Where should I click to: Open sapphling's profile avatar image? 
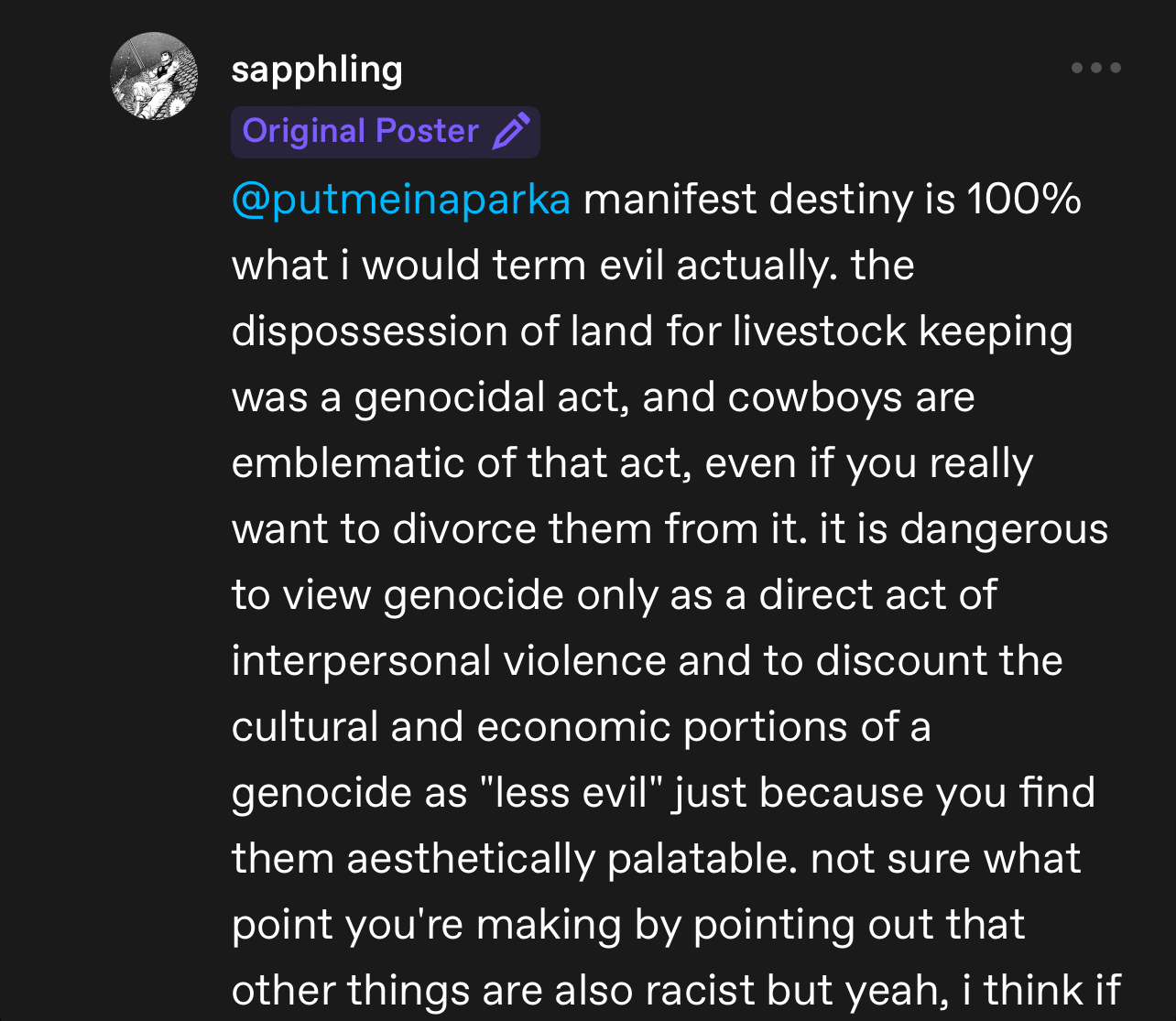coord(154,76)
